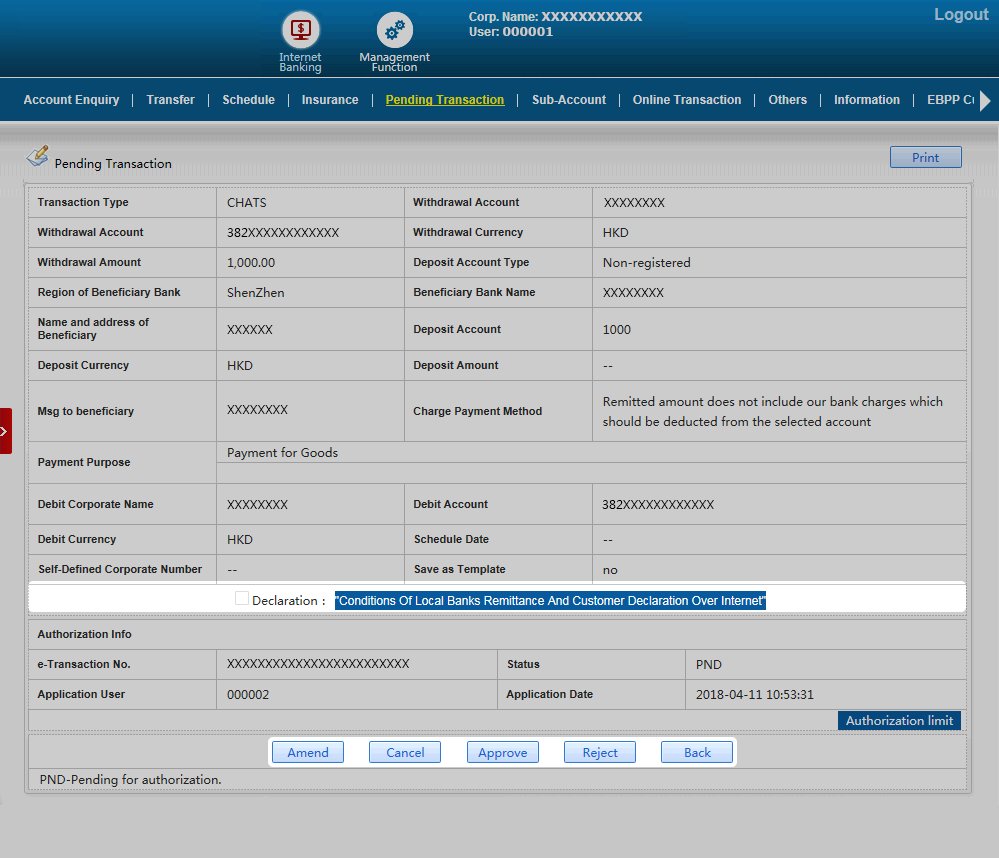Click the Authorization limit button
This screenshot has height=858, width=999.
click(x=898, y=721)
